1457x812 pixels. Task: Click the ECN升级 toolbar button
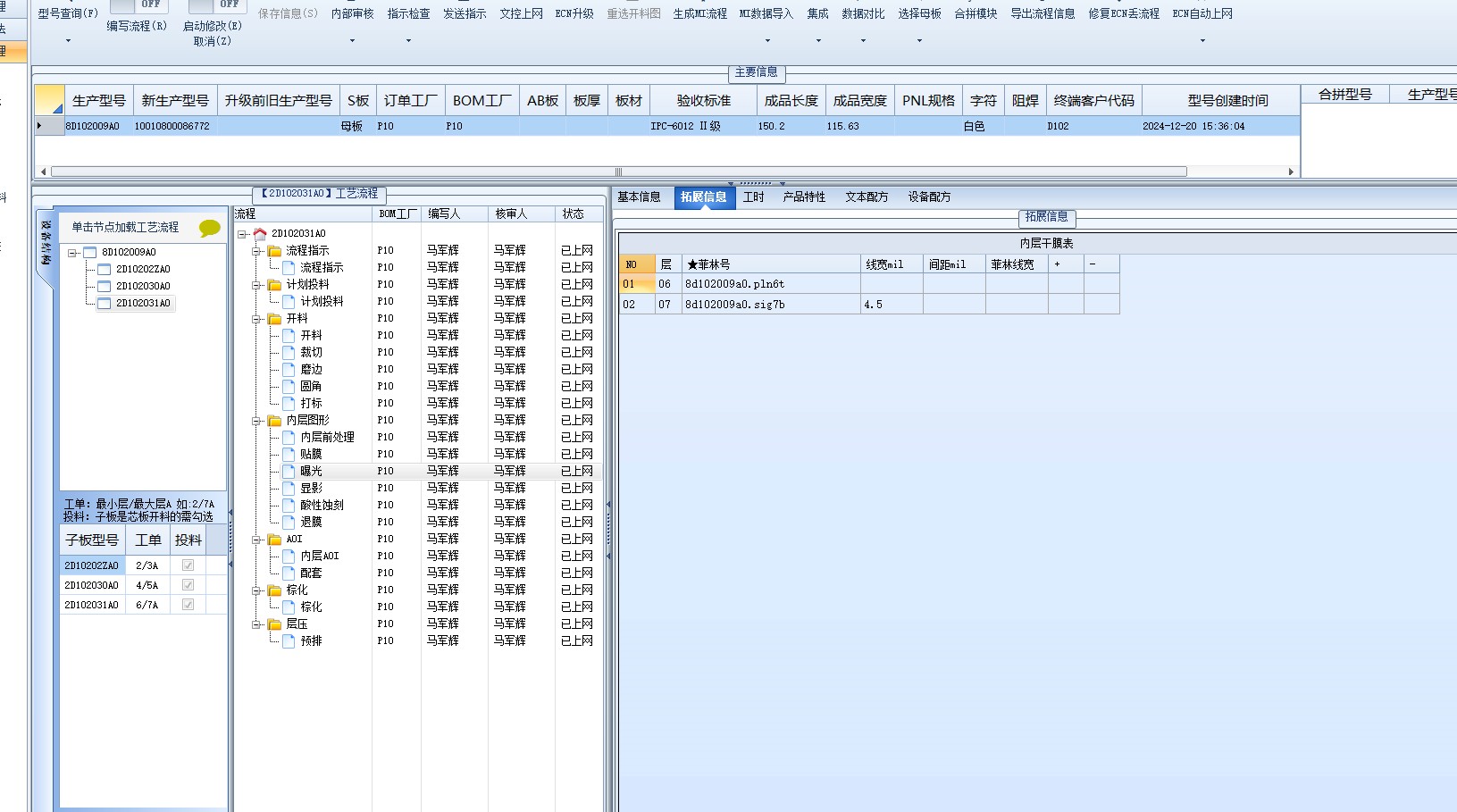(x=574, y=14)
